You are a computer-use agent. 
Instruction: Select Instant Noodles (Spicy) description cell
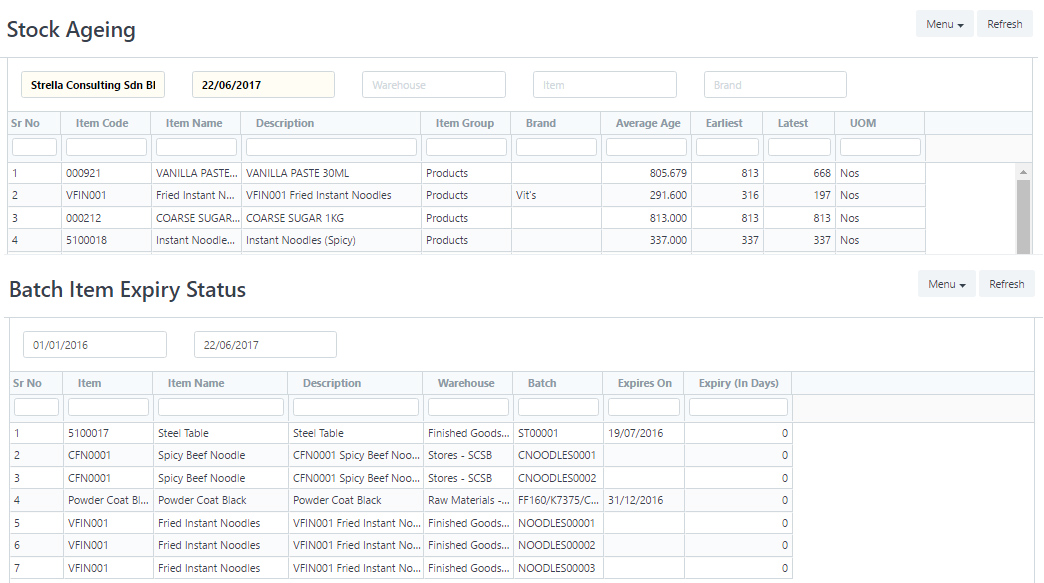coord(332,240)
